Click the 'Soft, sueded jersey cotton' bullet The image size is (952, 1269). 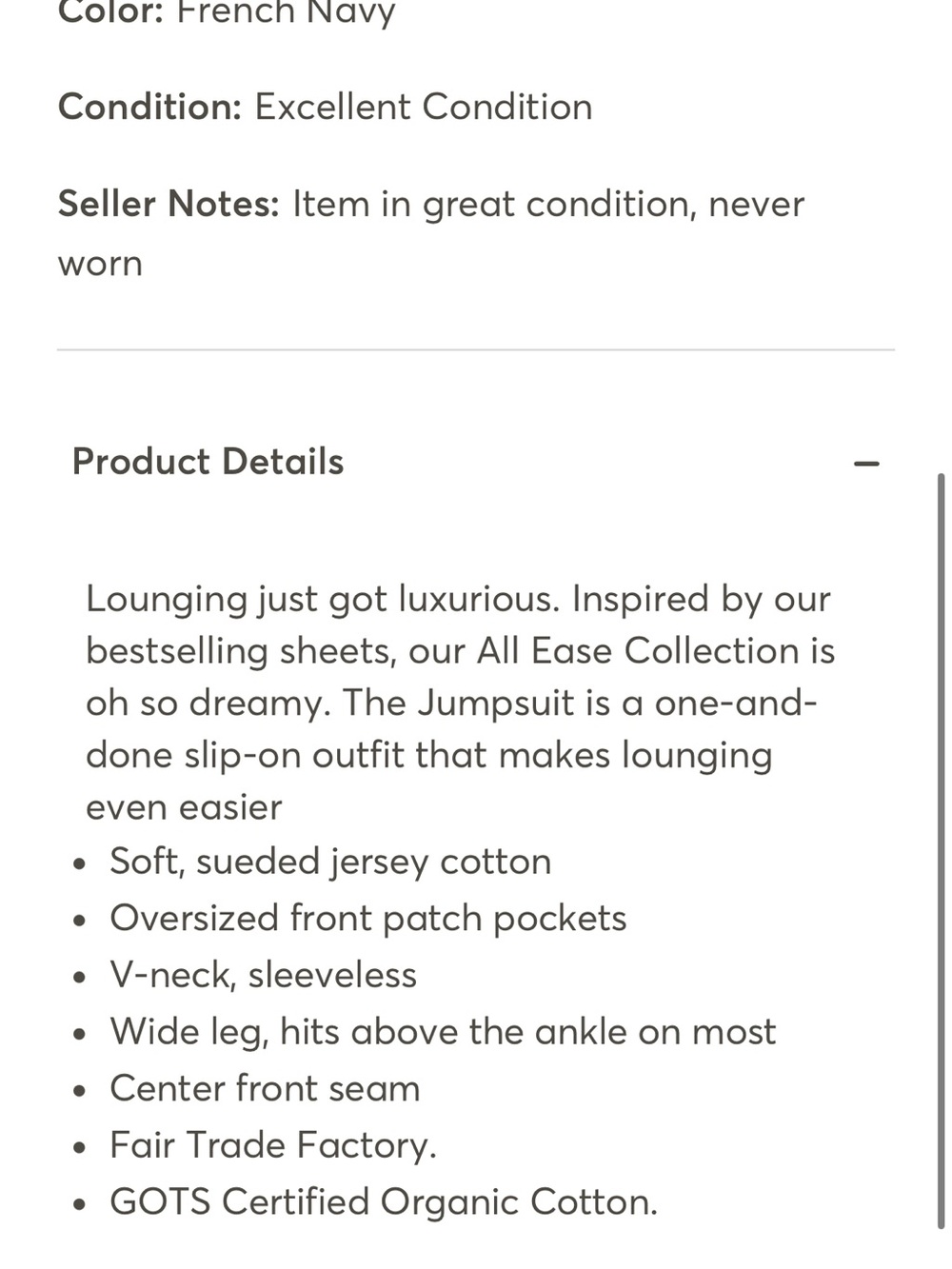(x=330, y=862)
